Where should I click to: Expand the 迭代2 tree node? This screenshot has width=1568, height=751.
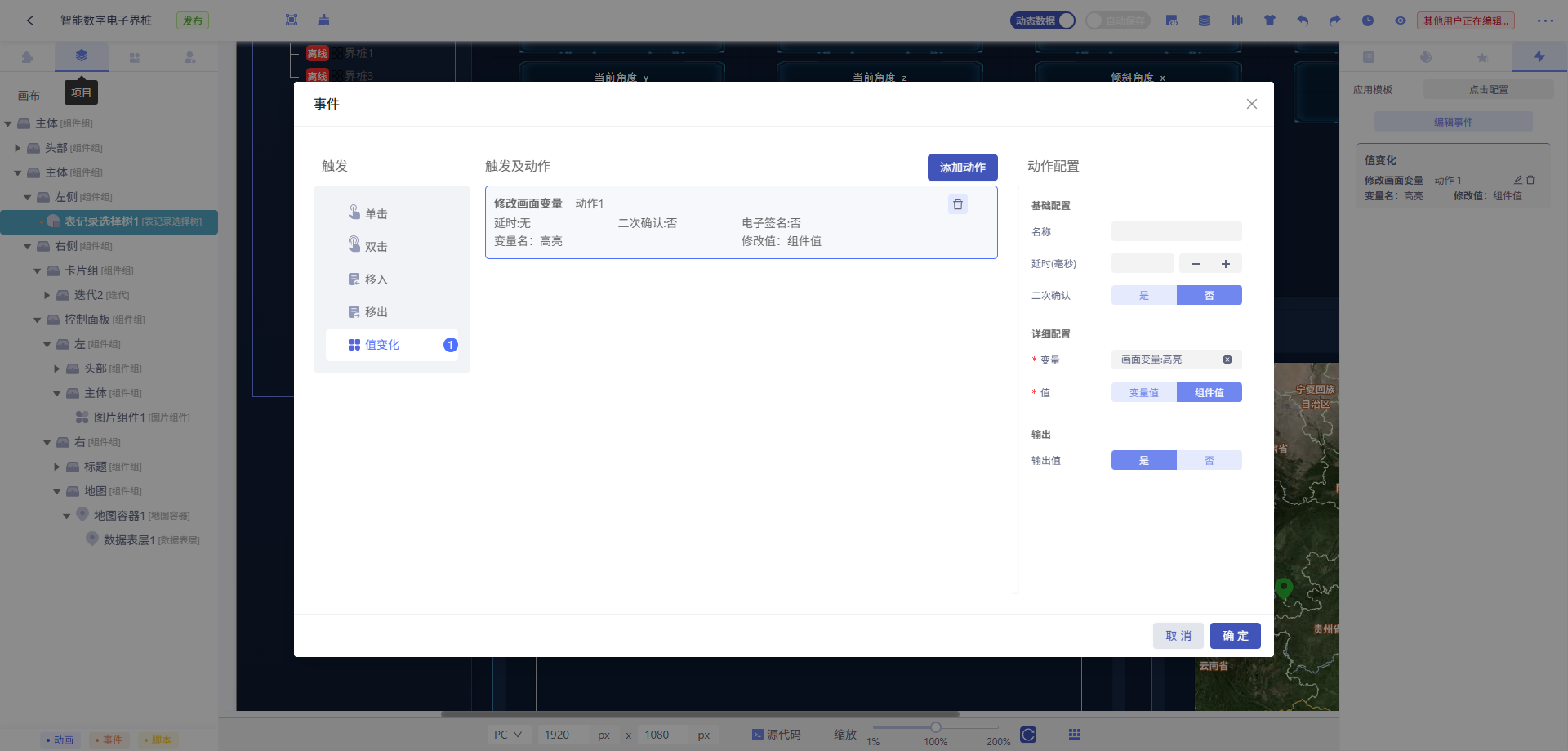click(47, 296)
